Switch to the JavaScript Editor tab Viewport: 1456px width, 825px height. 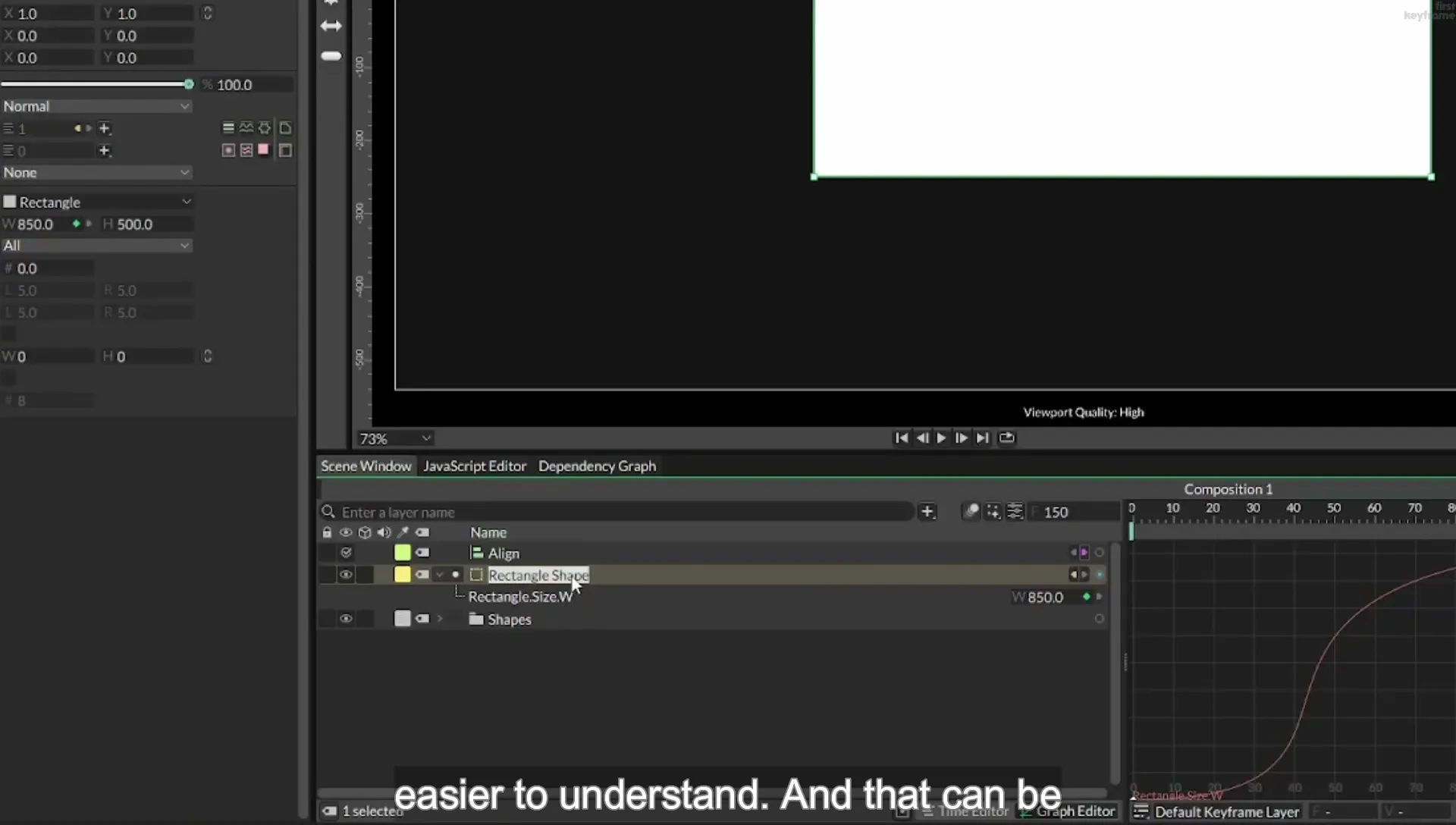[475, 466]
